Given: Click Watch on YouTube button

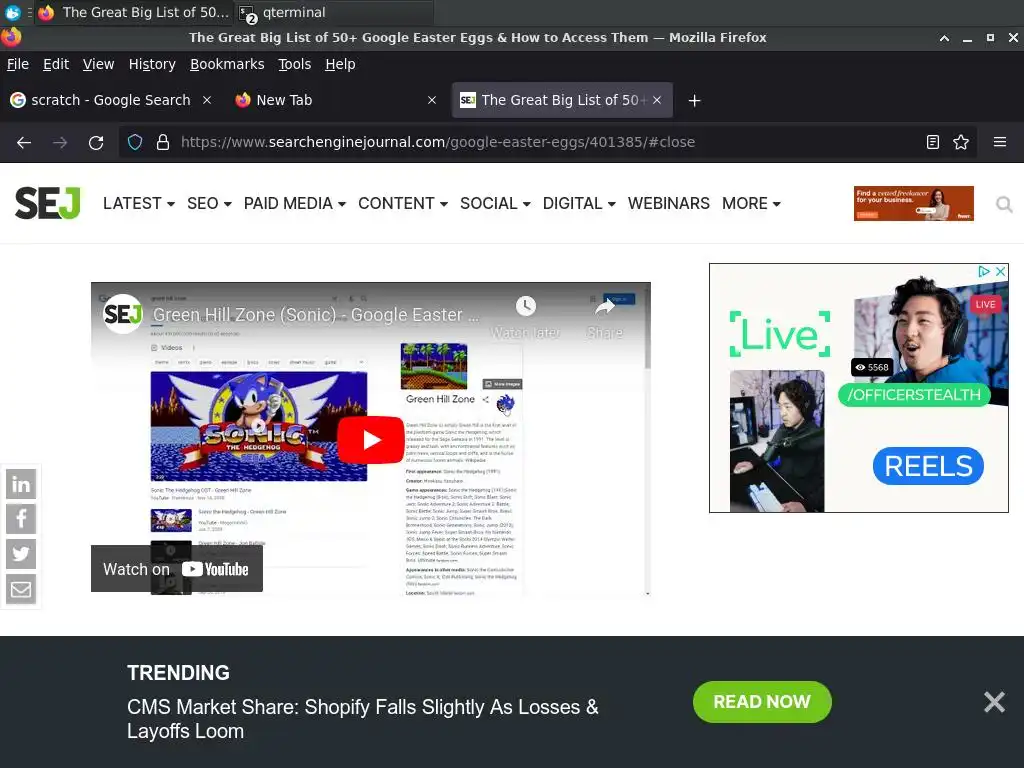Looking at the screenshot, I should [176, 569].
